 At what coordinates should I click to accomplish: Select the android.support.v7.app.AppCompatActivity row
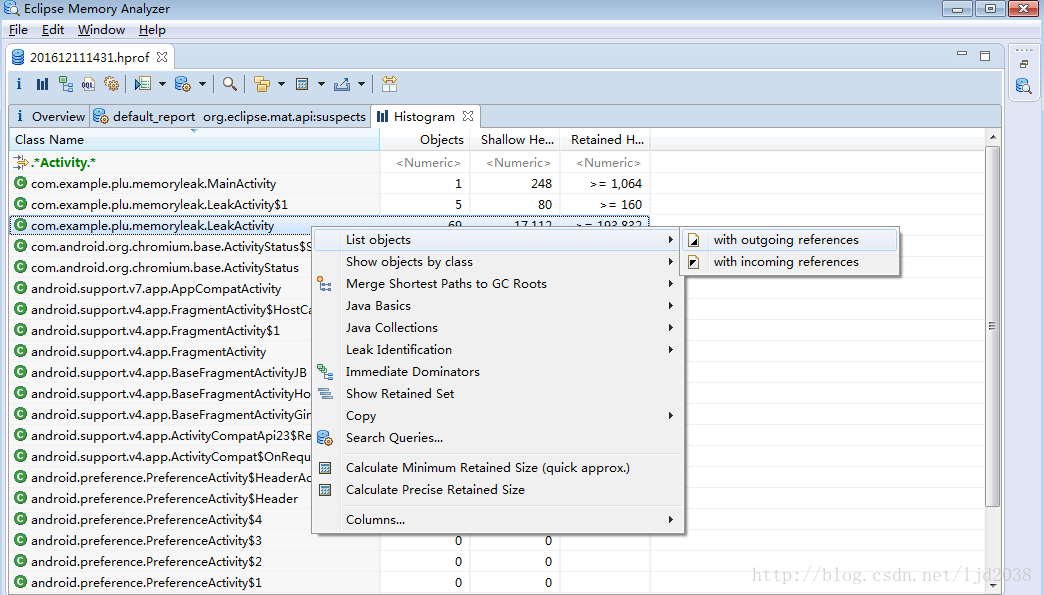(160, 289)
